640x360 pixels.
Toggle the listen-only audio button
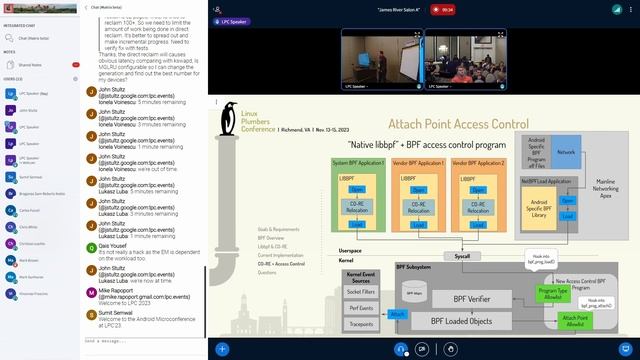pyautogui.click(x=401, y=349)
